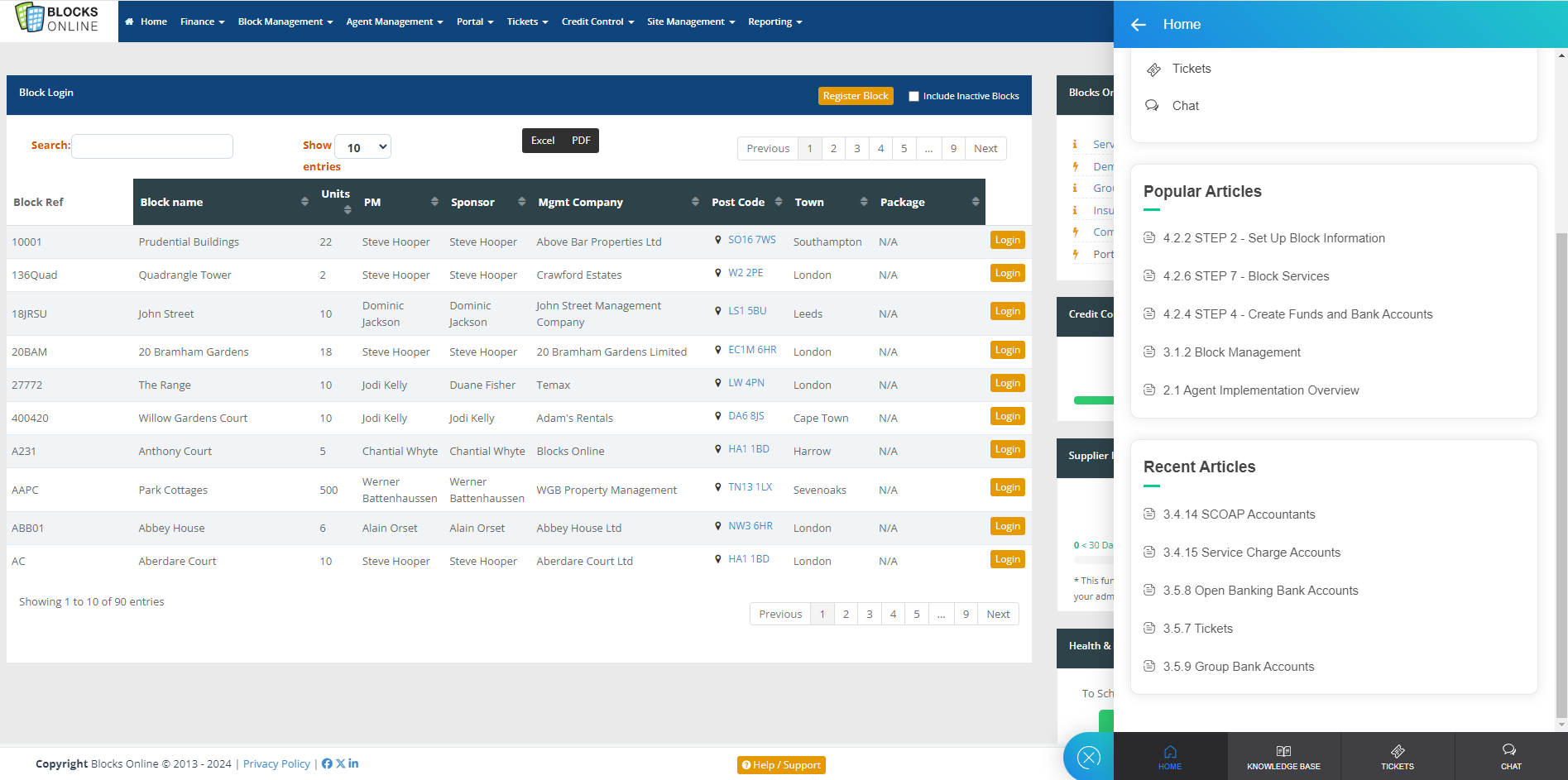Open article 3.4.15 Service Charge Accounts
The width and height of the screenshot is (1568, 780).
coord(1251,553)
